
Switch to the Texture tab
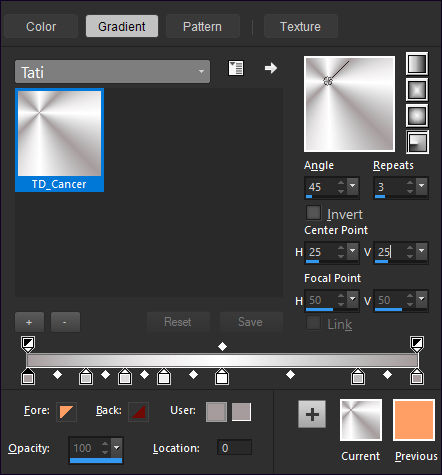(x=300, y=26)
